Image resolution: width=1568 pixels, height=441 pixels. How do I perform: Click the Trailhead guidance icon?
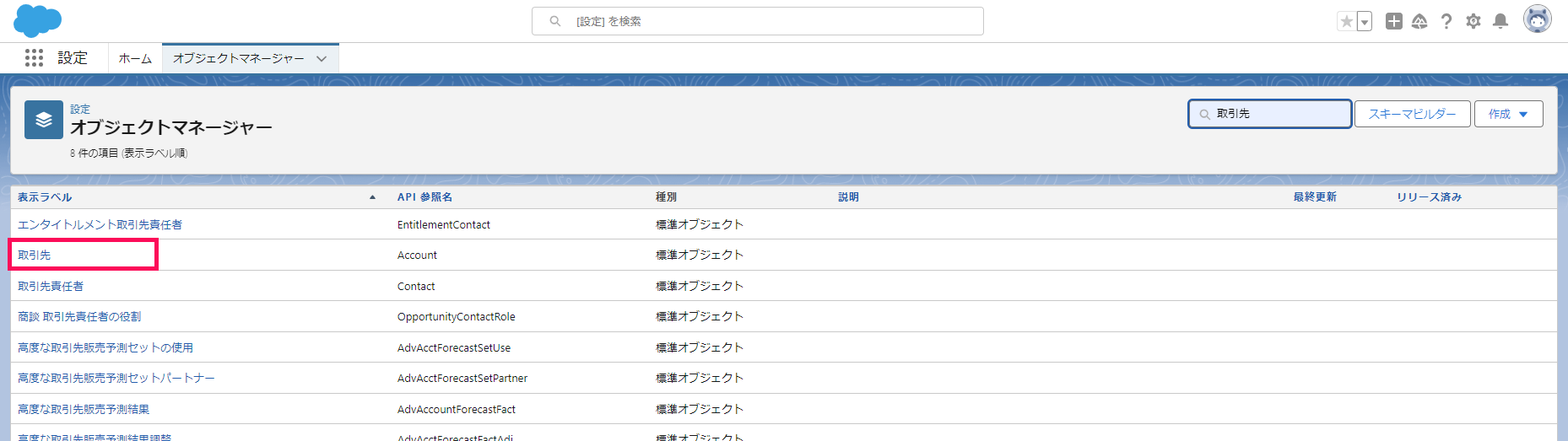pyautogui.click(x=1419, y=21)
